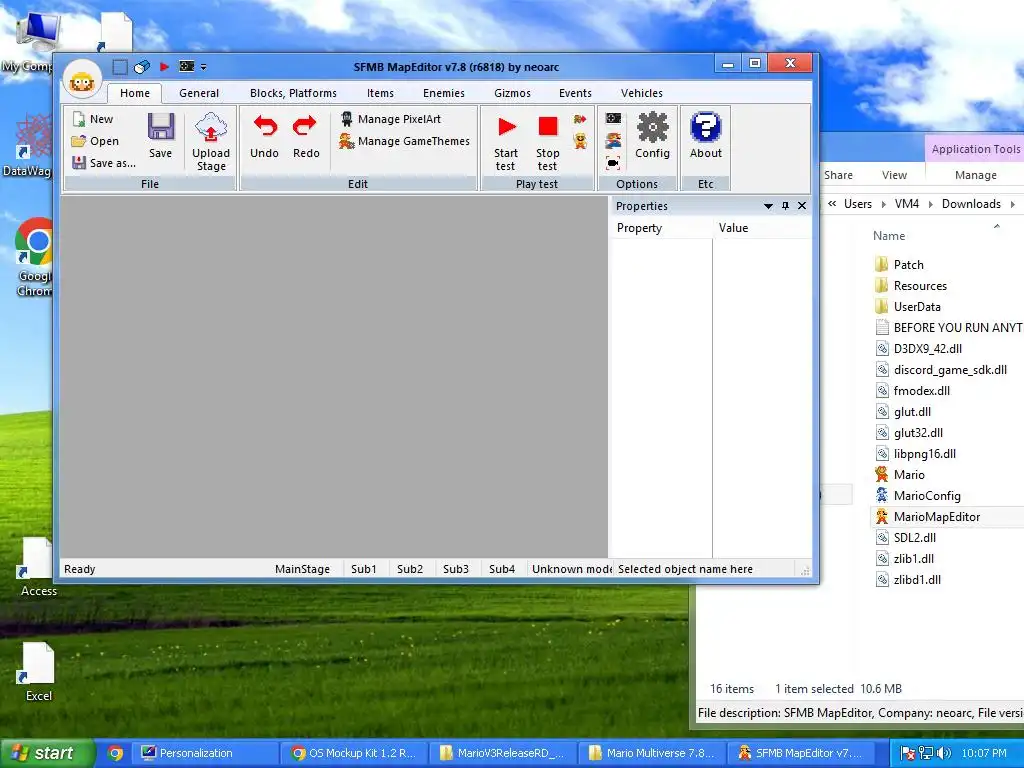This screenshot has height=768, width=1024.
Task: Choose Save as... in File group
Action: click(x=104, y=163)
